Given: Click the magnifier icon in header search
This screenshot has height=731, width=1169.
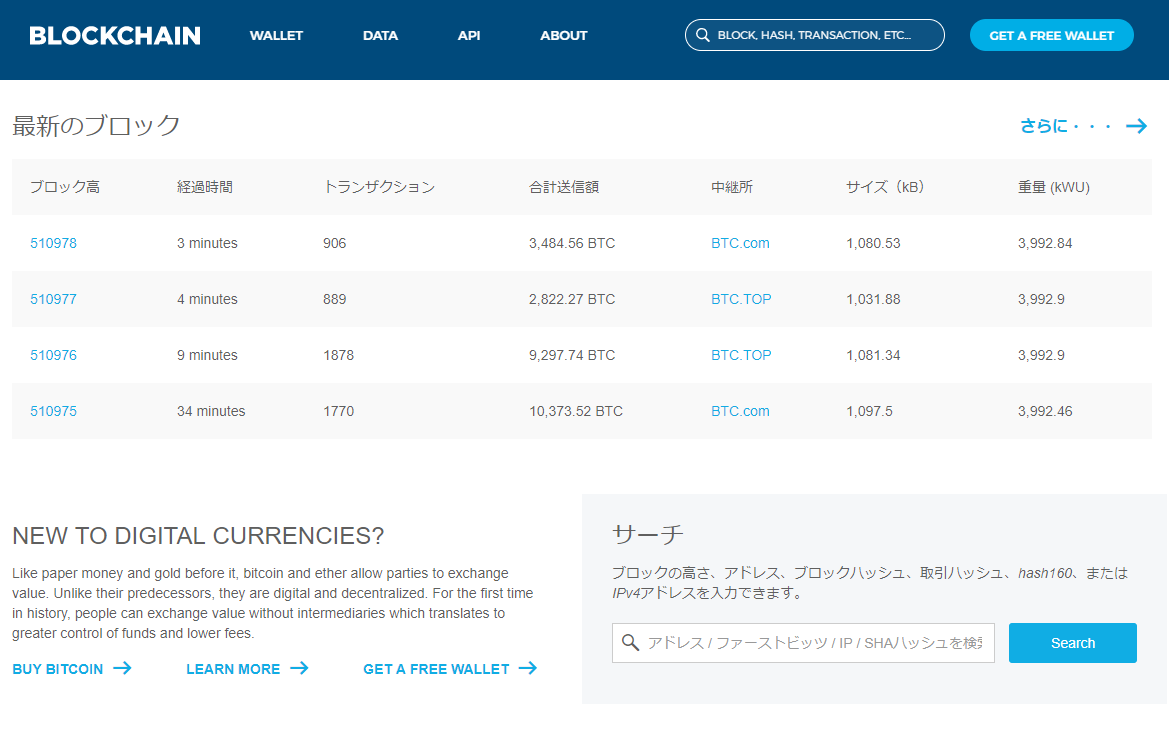Looking at the screenshot, I should click(x=703, y=35).
